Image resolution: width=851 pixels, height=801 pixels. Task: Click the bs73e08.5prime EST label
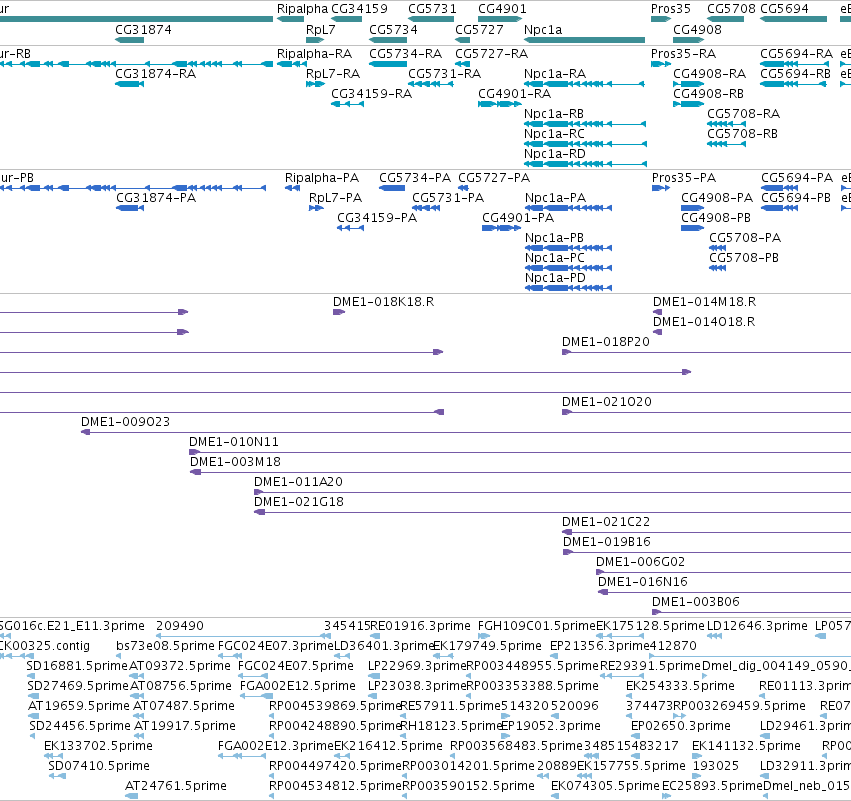[166, 645]
